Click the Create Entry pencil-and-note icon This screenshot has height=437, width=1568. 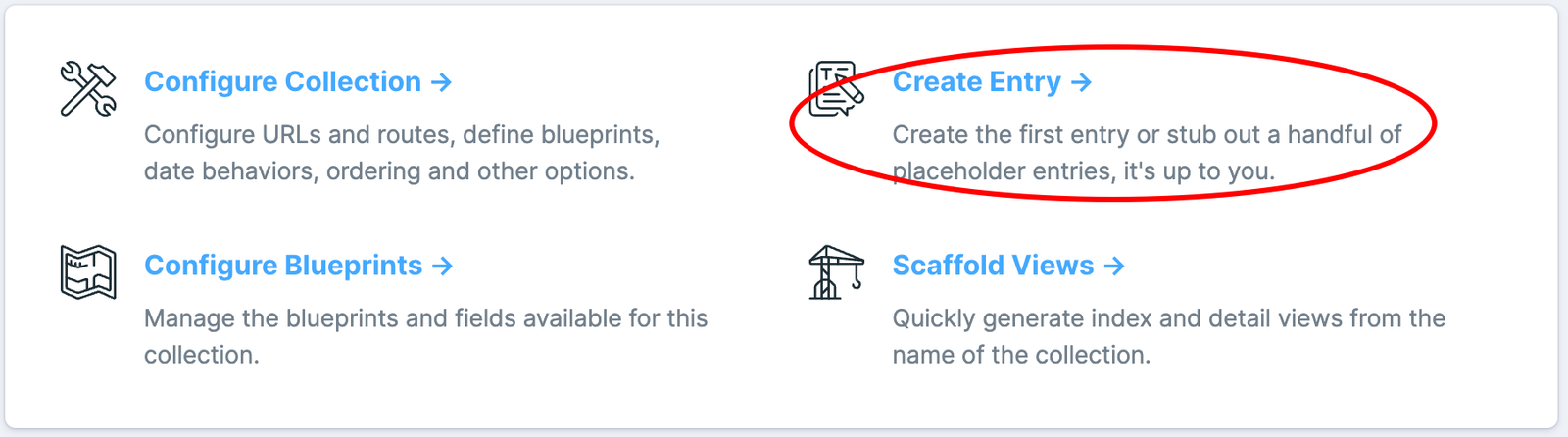(836, 88)
